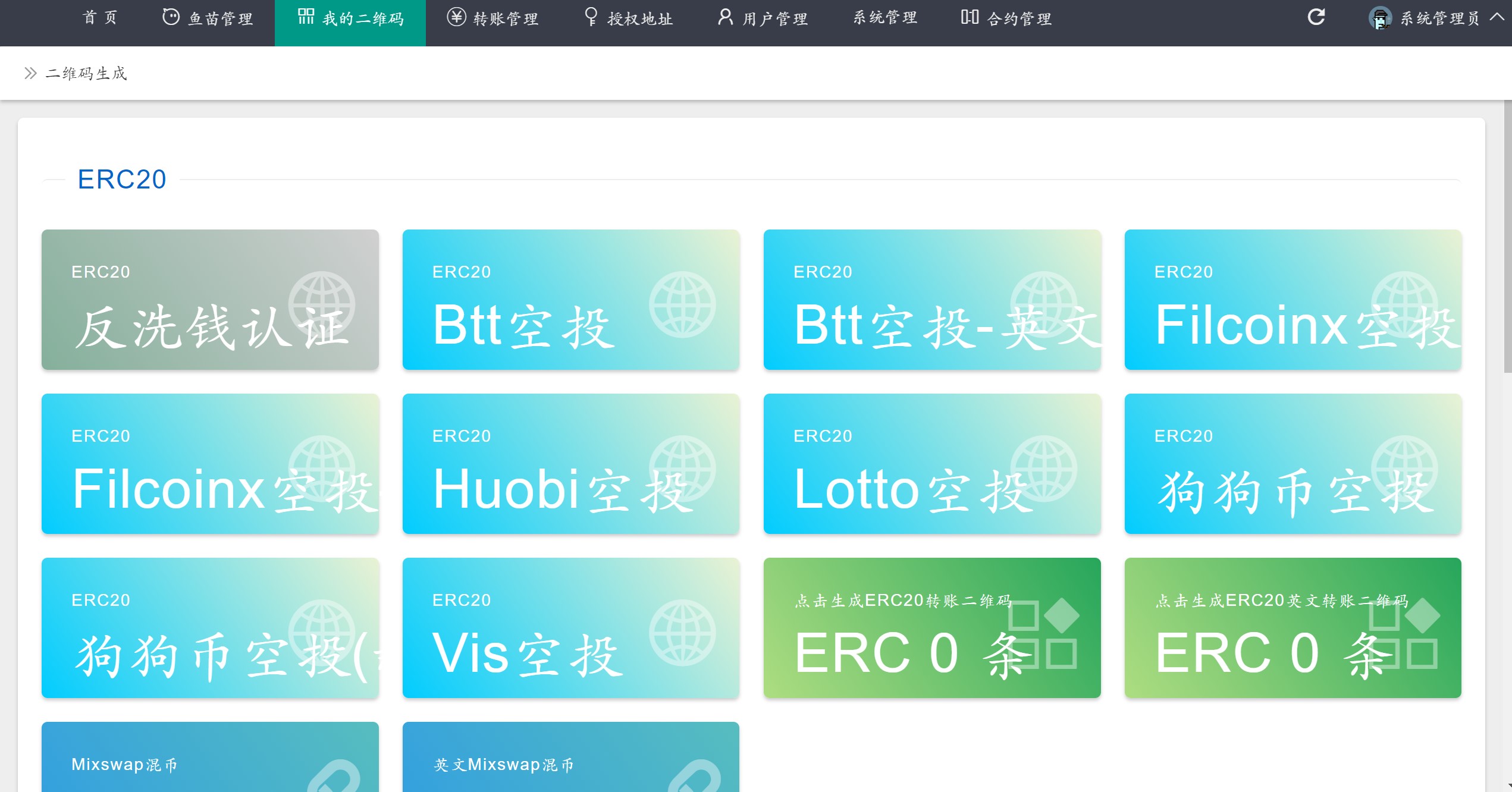The image size is (1512, 792).
Task: Click the Lotto空投 card
Action: click(931, 464)
